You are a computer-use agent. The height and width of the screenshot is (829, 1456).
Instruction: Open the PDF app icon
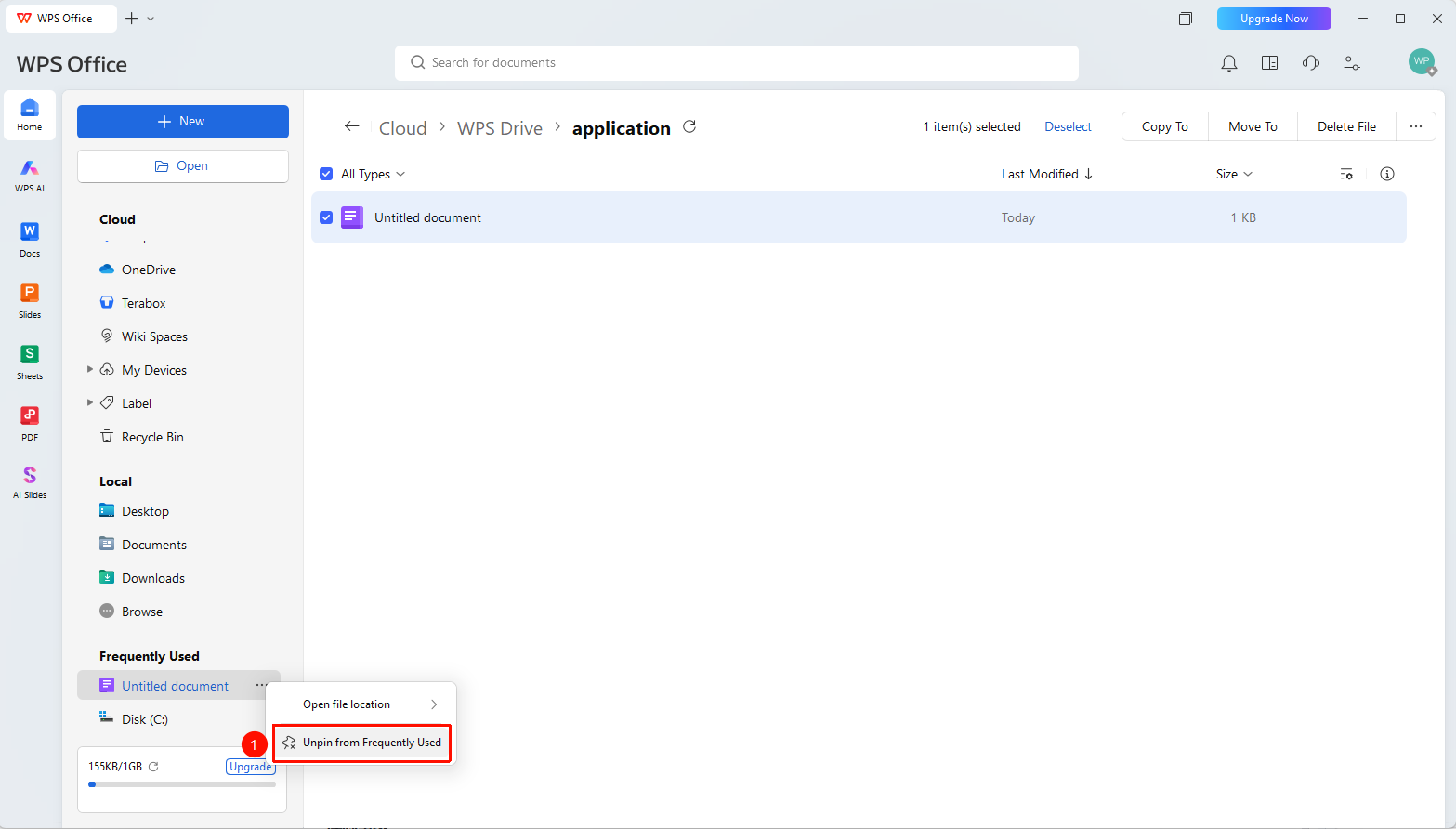(x=30, y=423)
